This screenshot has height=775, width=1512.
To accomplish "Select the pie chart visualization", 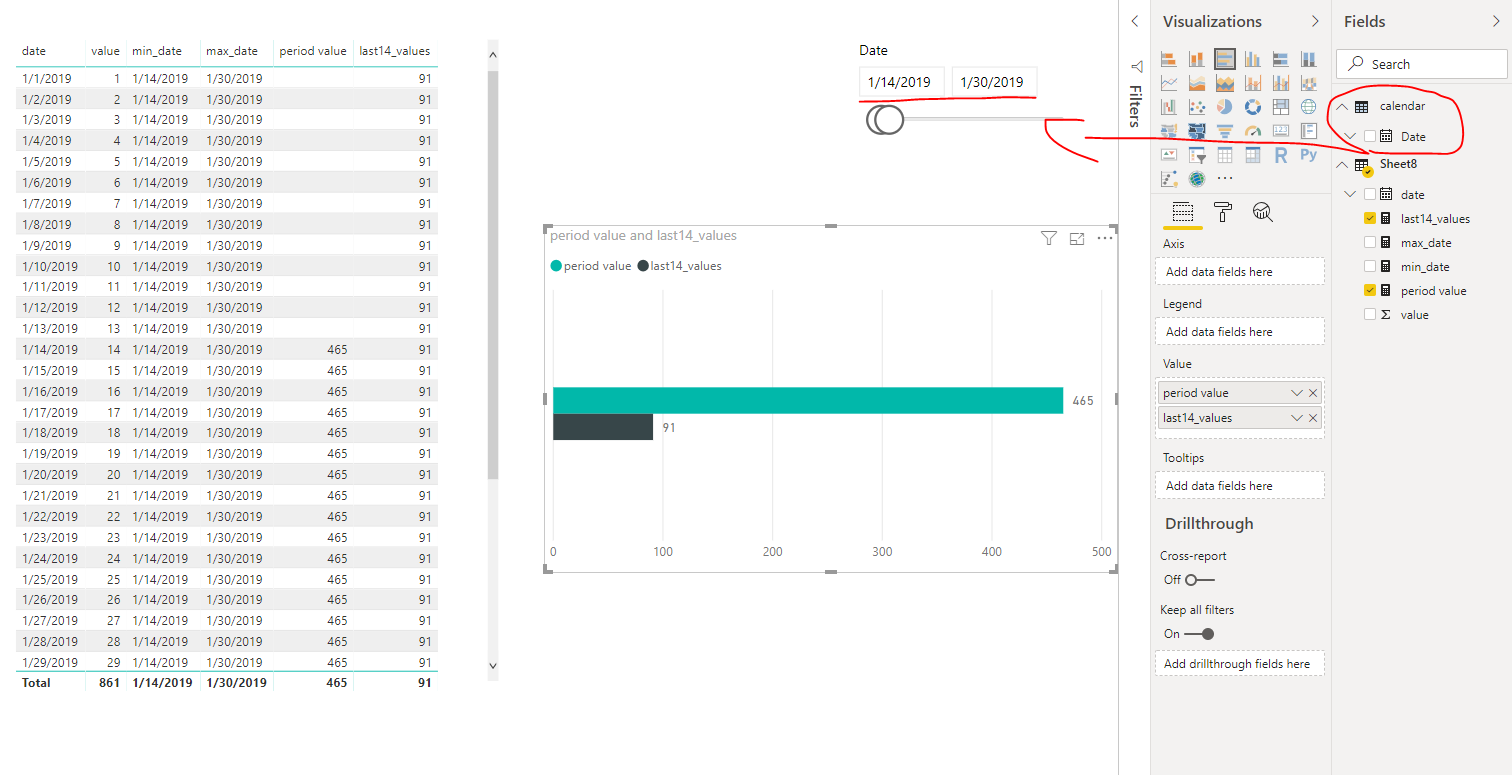I will 1224,106.
